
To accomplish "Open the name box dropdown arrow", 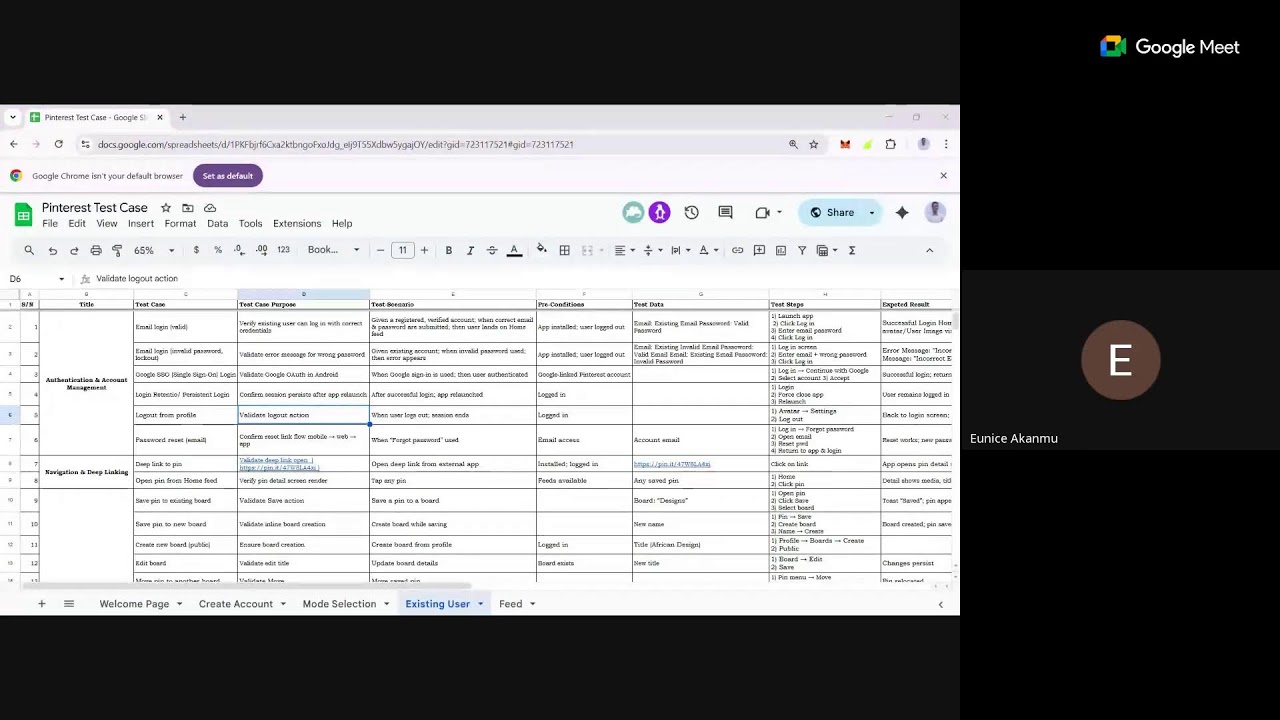I will coord(61,279).
